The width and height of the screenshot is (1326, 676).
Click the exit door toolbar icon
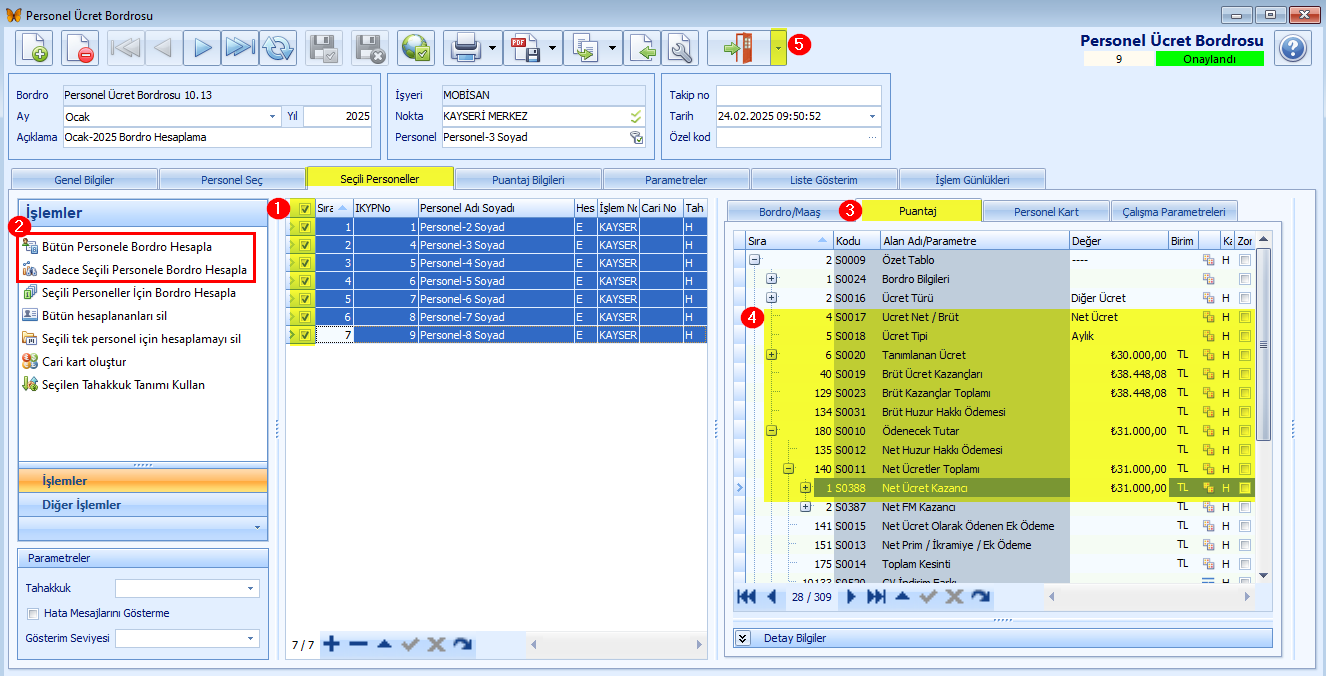point(739,47)
